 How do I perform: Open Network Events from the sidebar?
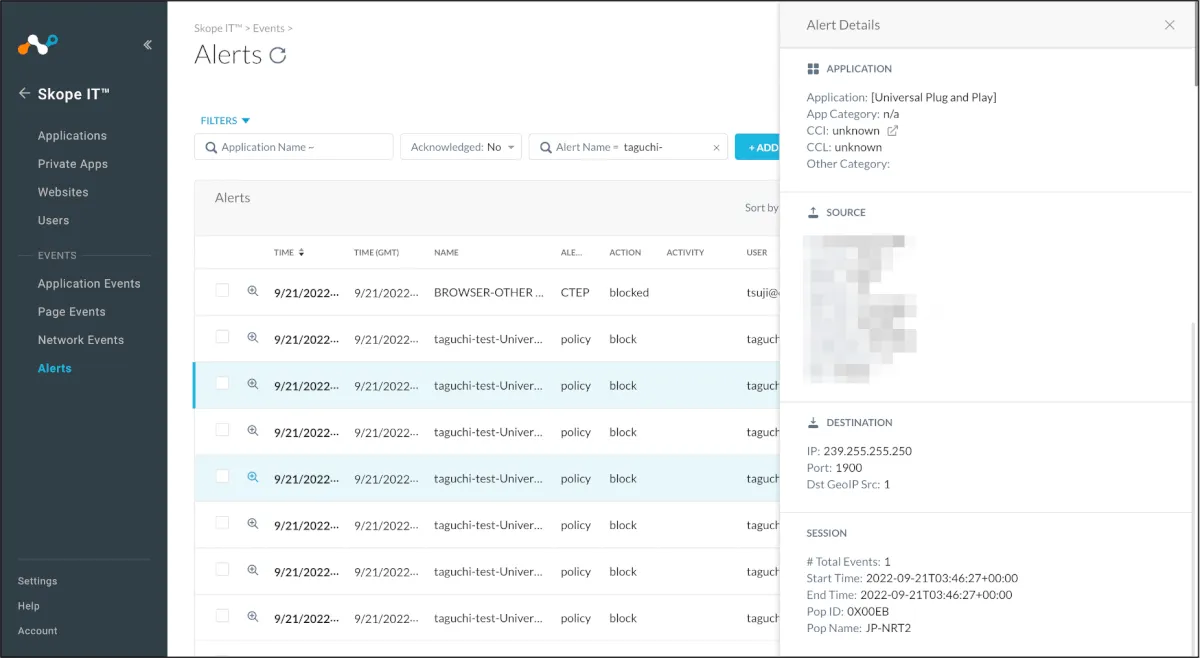click(81, 340)
